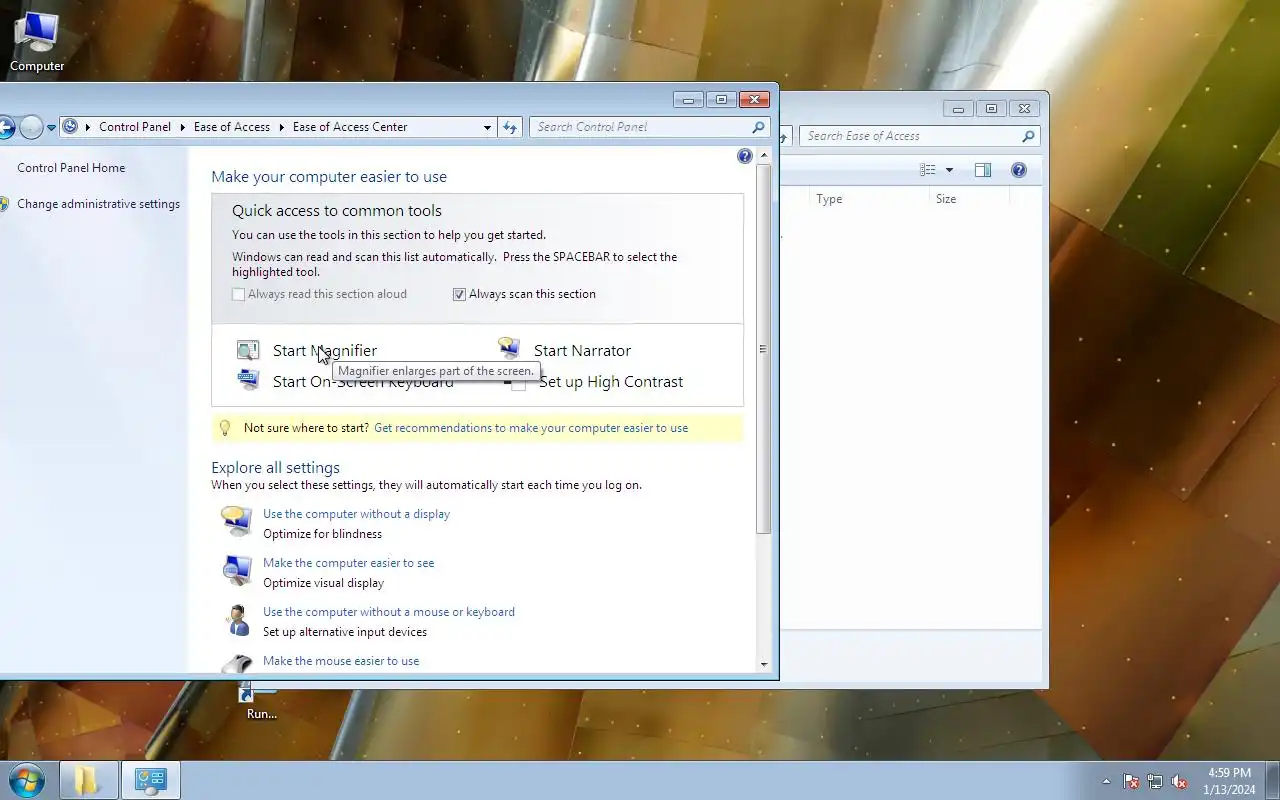The width and height of the screenshot is (1280, 800).
Task: Click the lightbulb icon in recommendations bar
Action: 226,428
